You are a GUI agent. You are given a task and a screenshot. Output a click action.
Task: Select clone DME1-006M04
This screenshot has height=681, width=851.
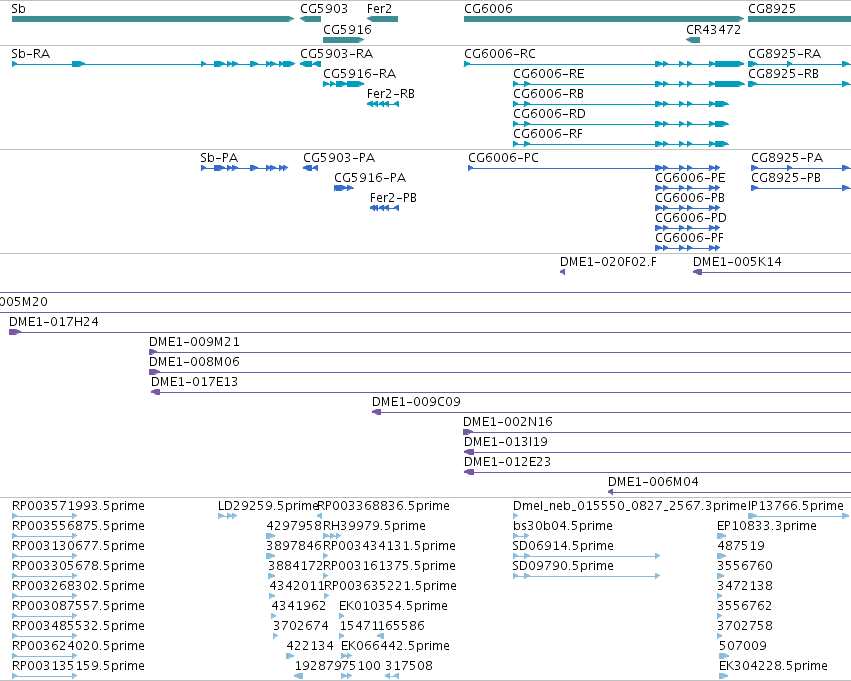tap(653, 483)
